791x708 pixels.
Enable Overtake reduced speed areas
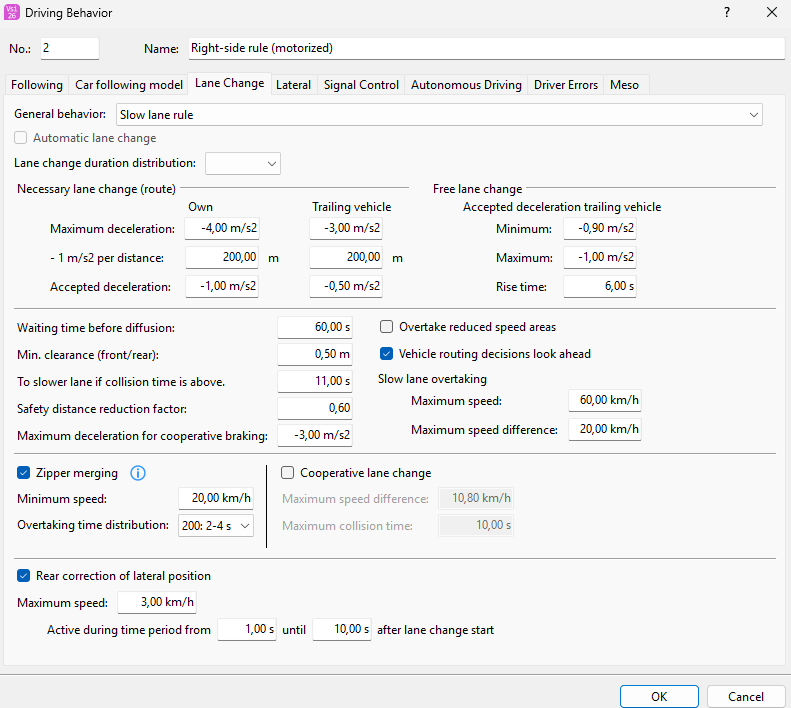pos(387,327)
